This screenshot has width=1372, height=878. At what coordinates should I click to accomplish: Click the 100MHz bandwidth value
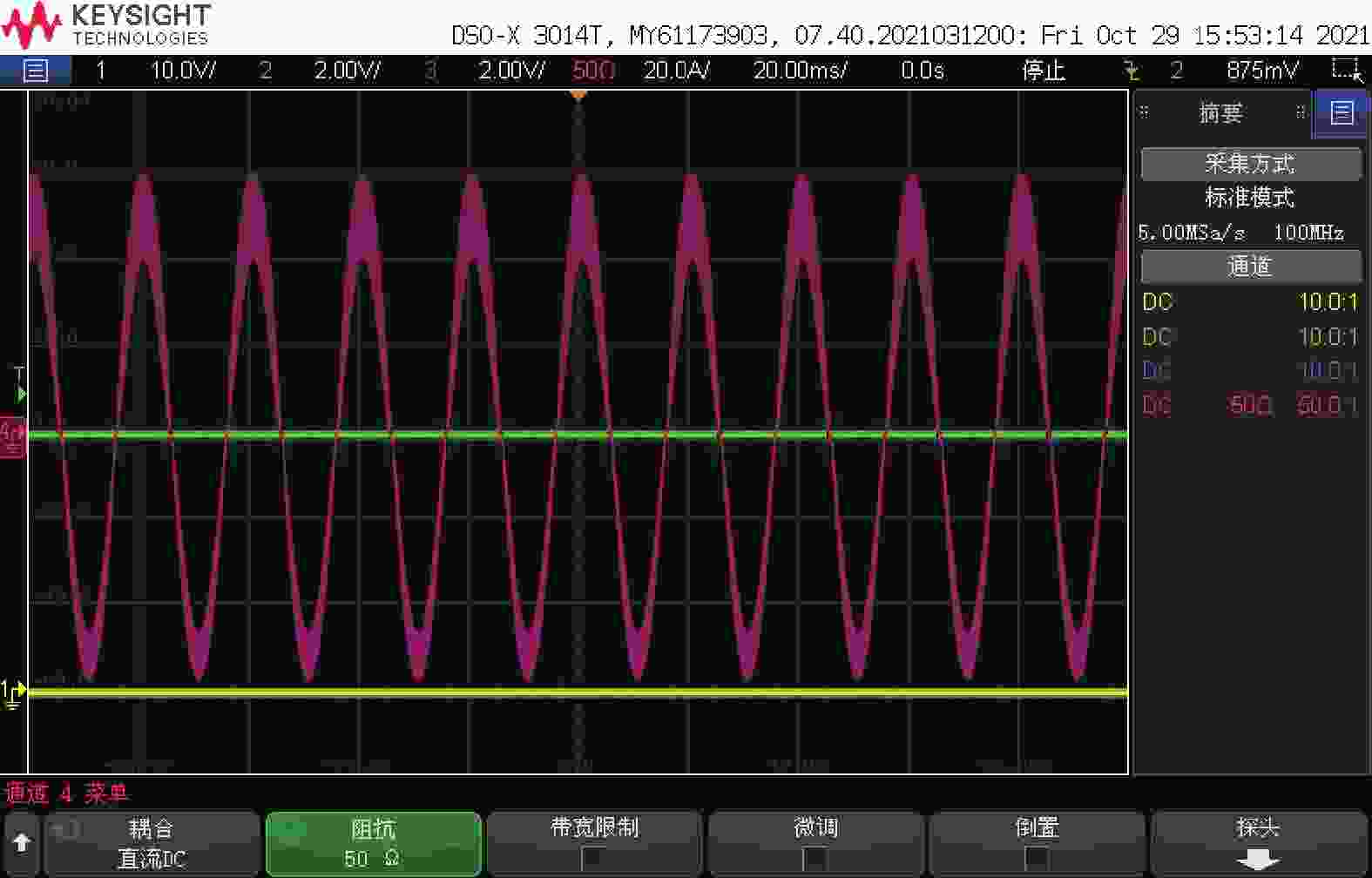1308,233
